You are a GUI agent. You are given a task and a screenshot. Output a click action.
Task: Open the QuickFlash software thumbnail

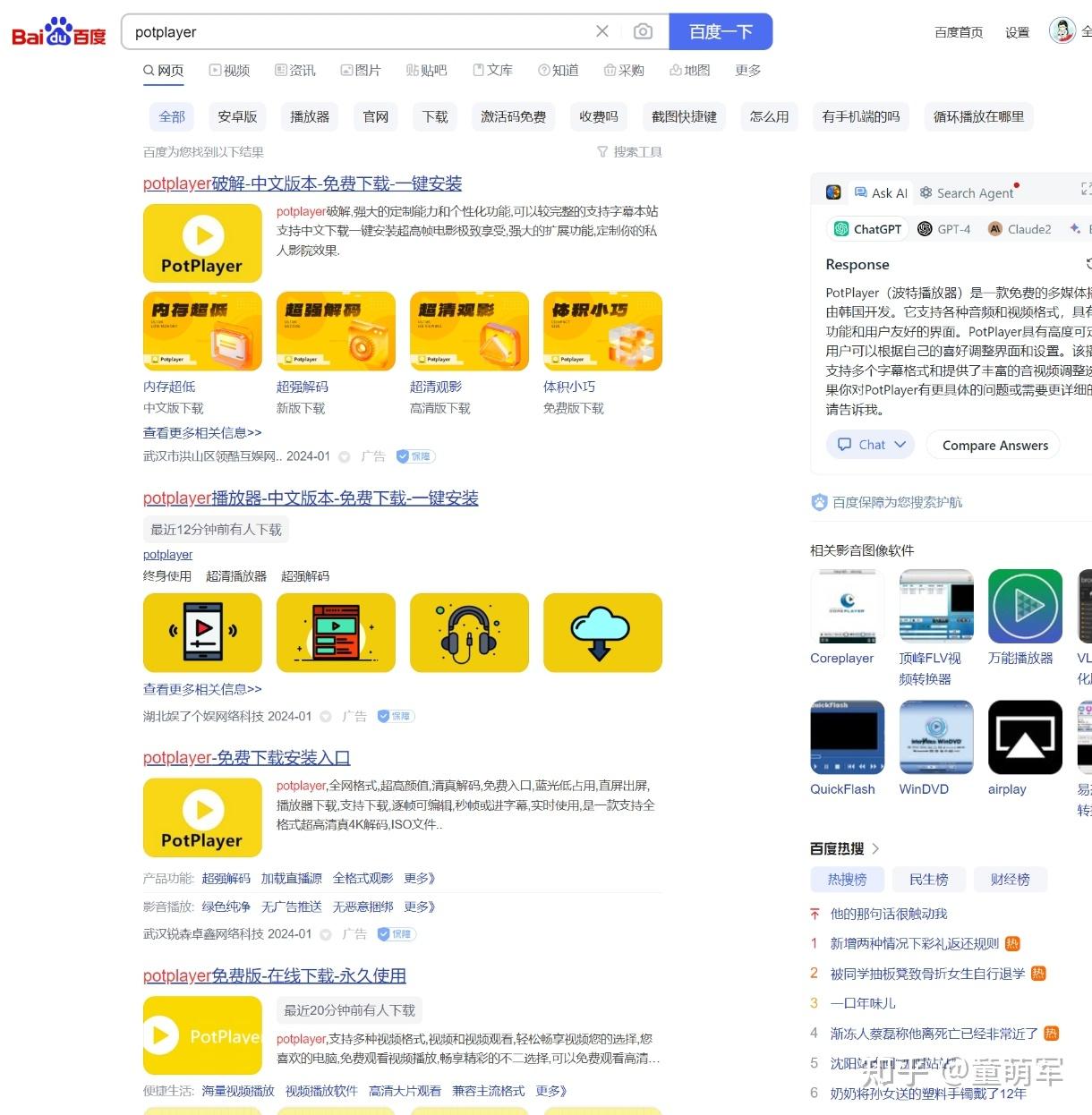(x=847, y=737)
